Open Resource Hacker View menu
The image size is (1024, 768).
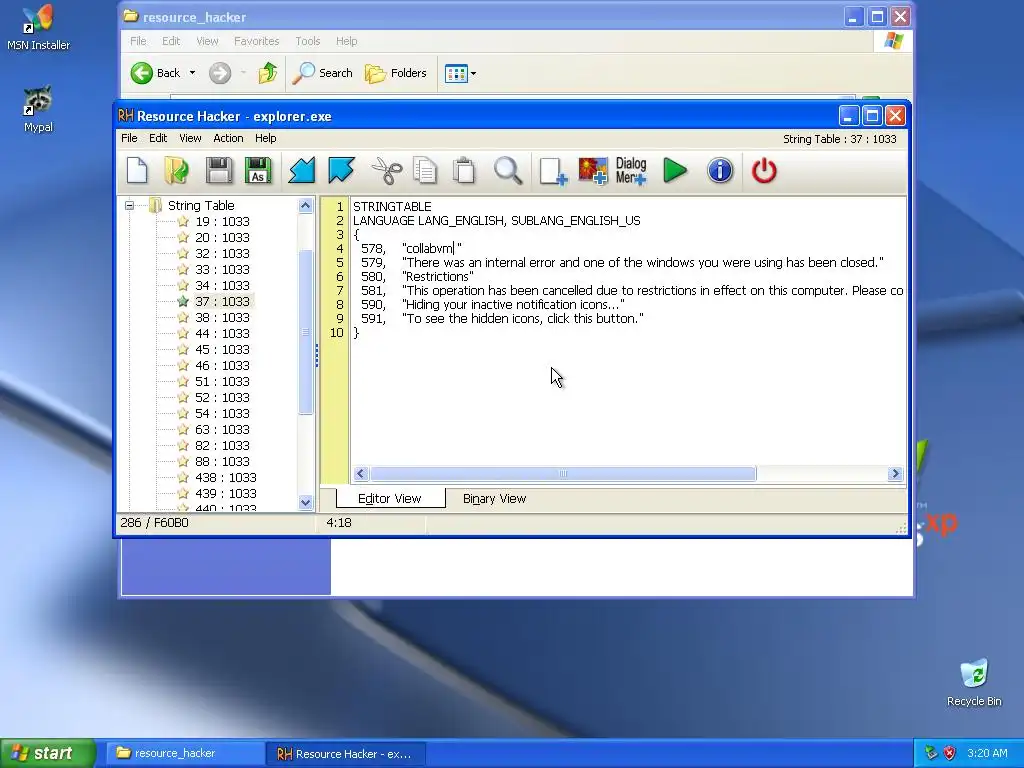190,138
